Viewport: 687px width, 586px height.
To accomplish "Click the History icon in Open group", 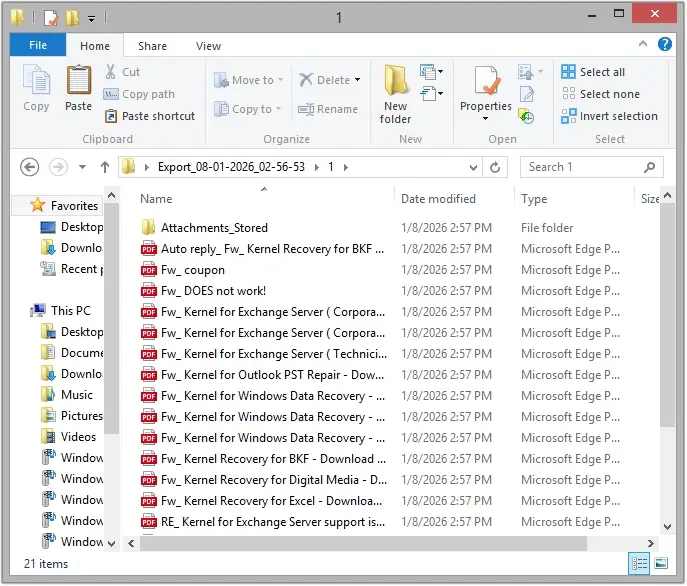I will (526, 116).
